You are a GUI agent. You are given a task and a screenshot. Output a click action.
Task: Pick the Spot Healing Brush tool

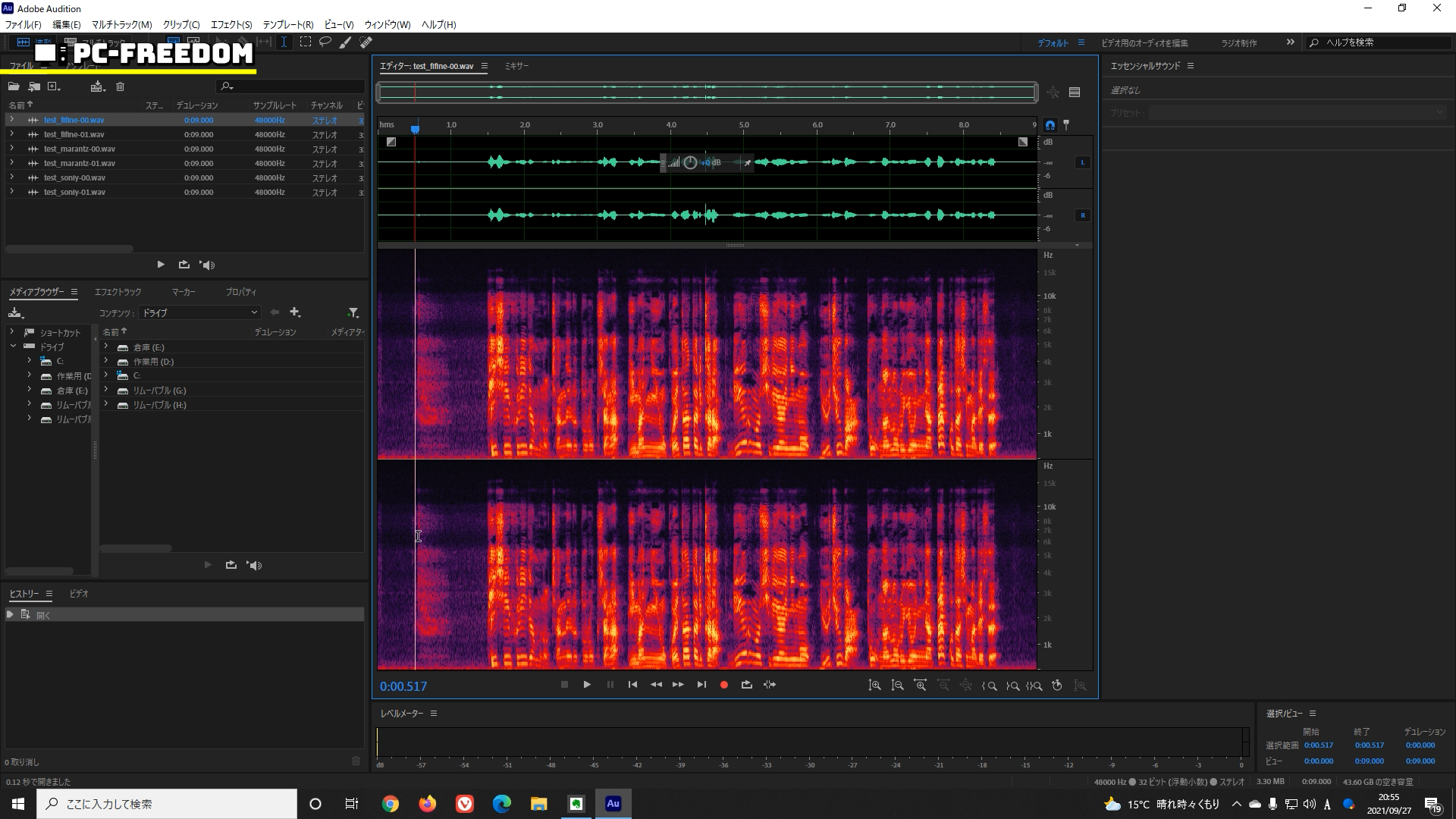click(366, 42)
